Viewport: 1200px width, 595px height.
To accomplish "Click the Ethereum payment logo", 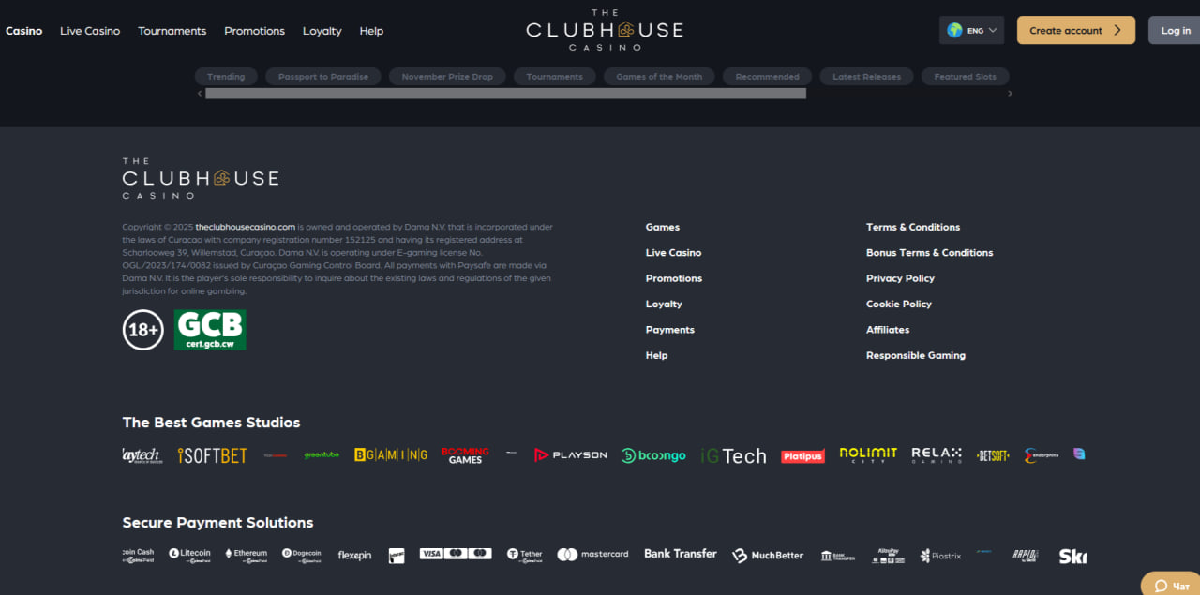I will [246, 553].
